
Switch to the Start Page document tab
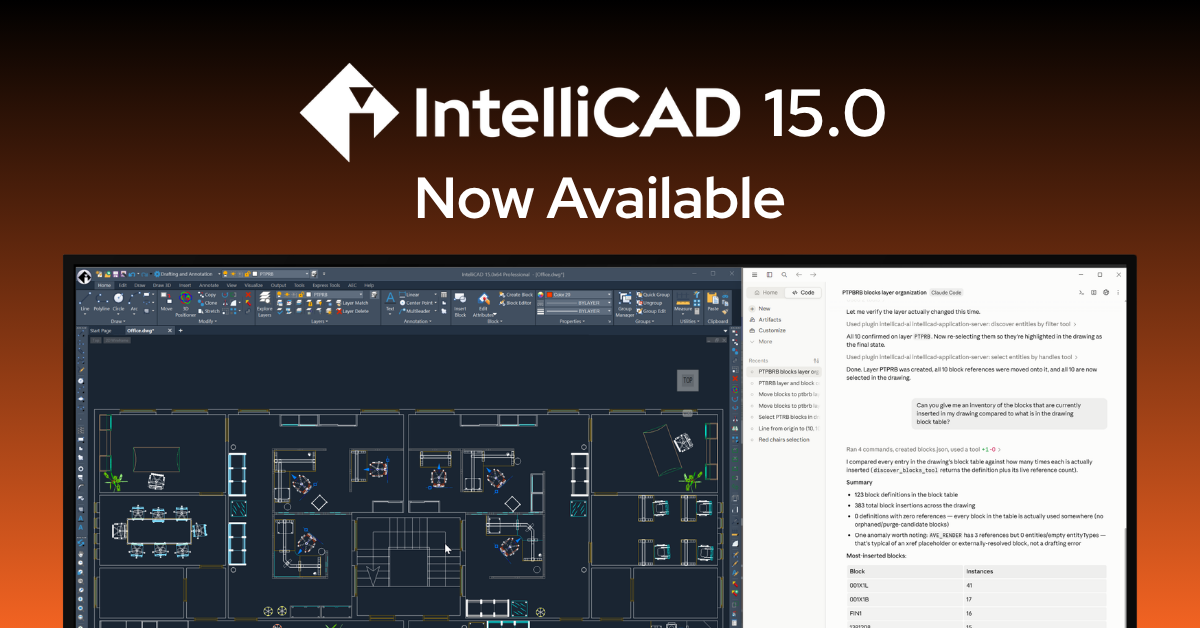pyautogui.click(x=100, y=330)
